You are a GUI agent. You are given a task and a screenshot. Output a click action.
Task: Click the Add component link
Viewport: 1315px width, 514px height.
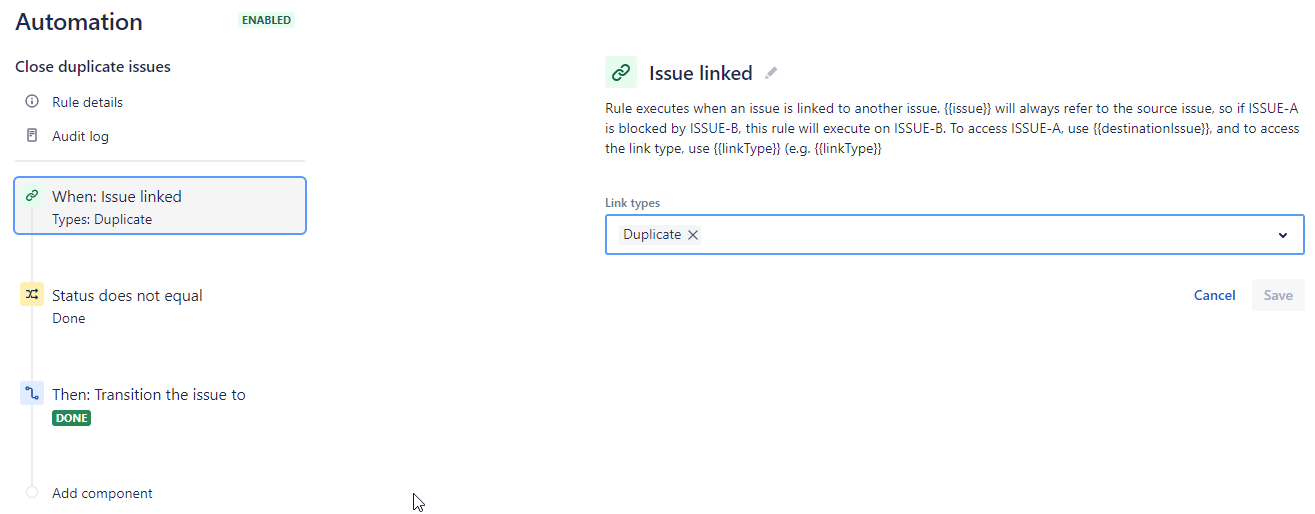click(102, 493)
